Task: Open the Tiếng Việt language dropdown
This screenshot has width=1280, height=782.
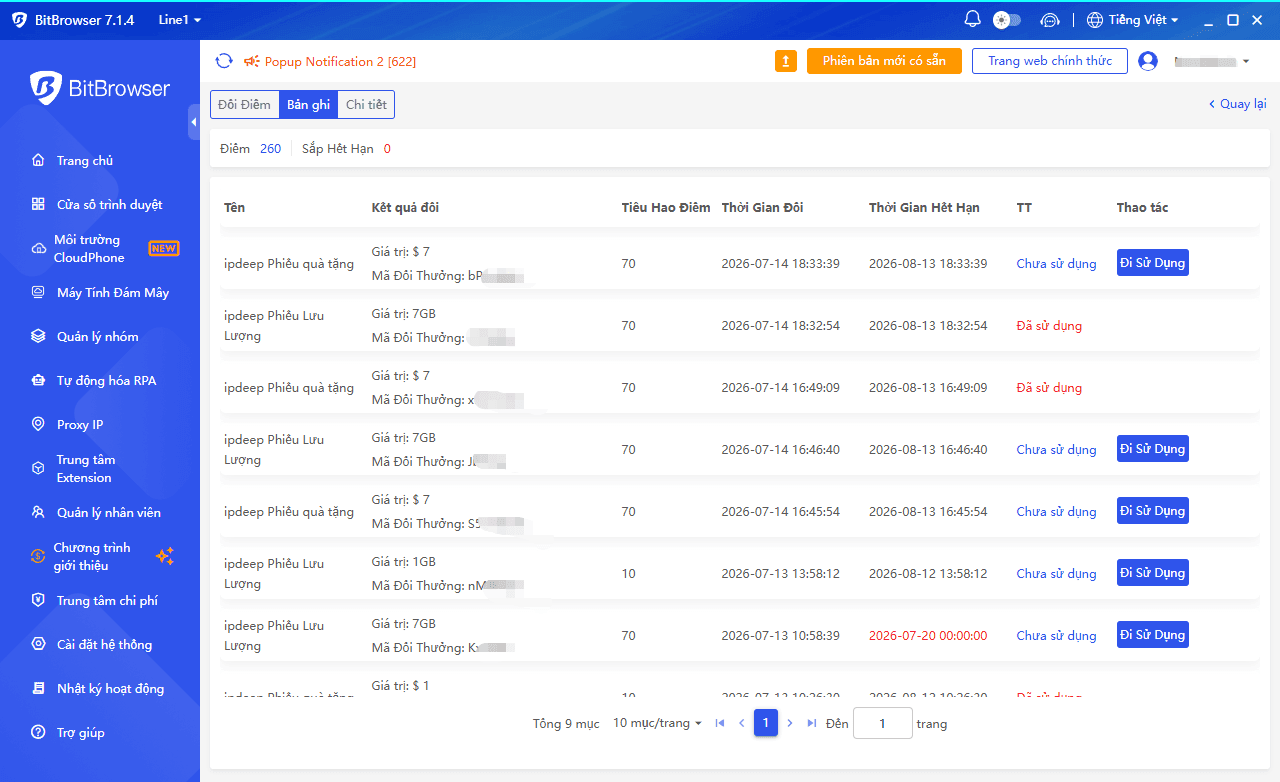Action: [x=1132, y=20]
